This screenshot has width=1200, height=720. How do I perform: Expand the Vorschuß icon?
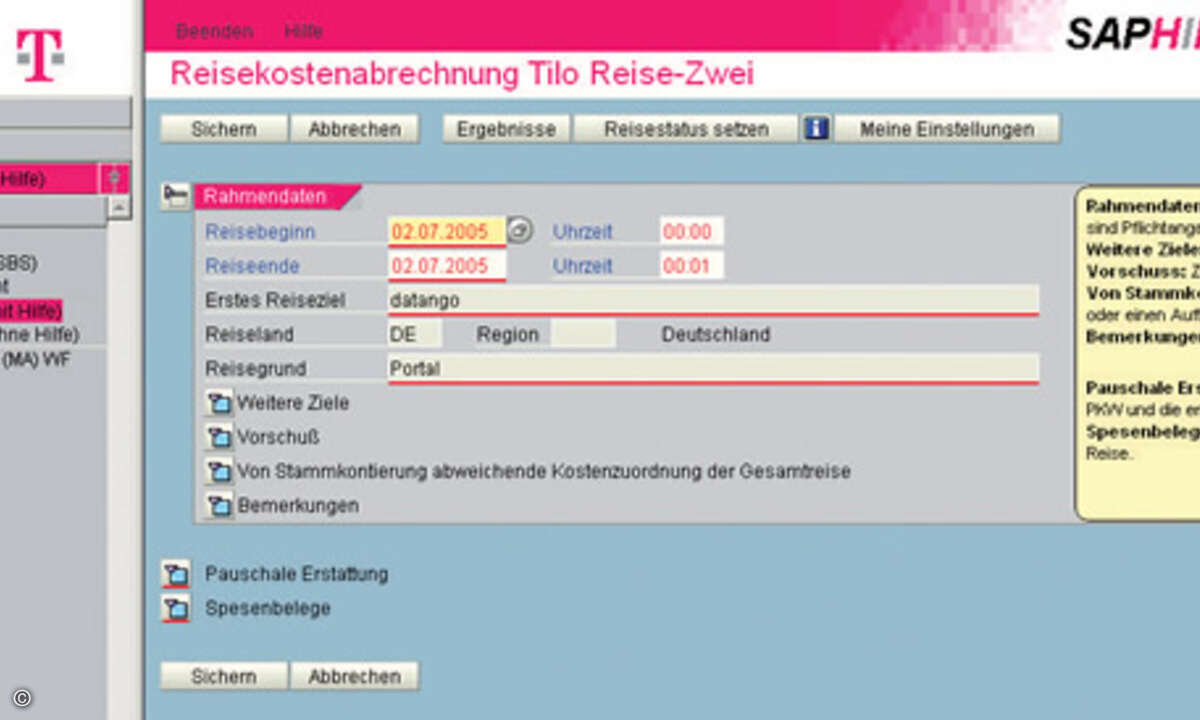(x=218, y=438)
